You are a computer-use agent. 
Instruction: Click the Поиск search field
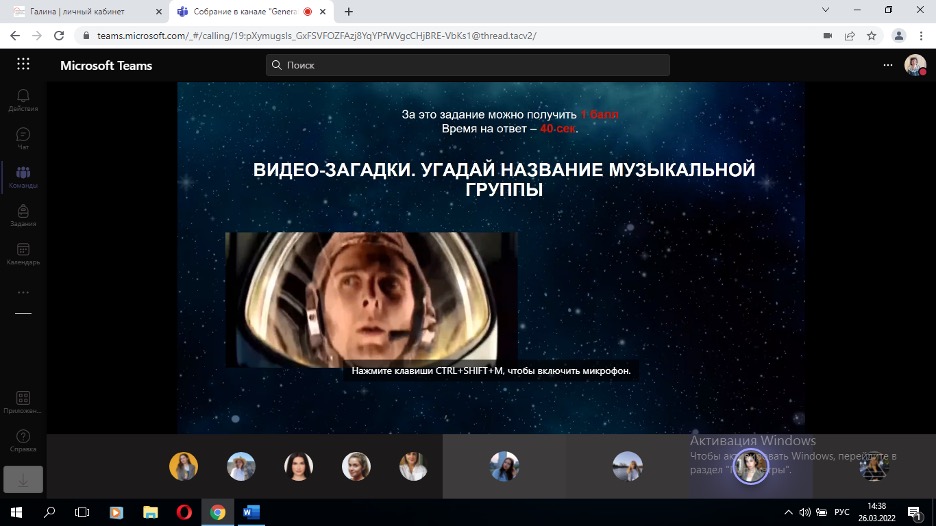[x=468, y=65]
